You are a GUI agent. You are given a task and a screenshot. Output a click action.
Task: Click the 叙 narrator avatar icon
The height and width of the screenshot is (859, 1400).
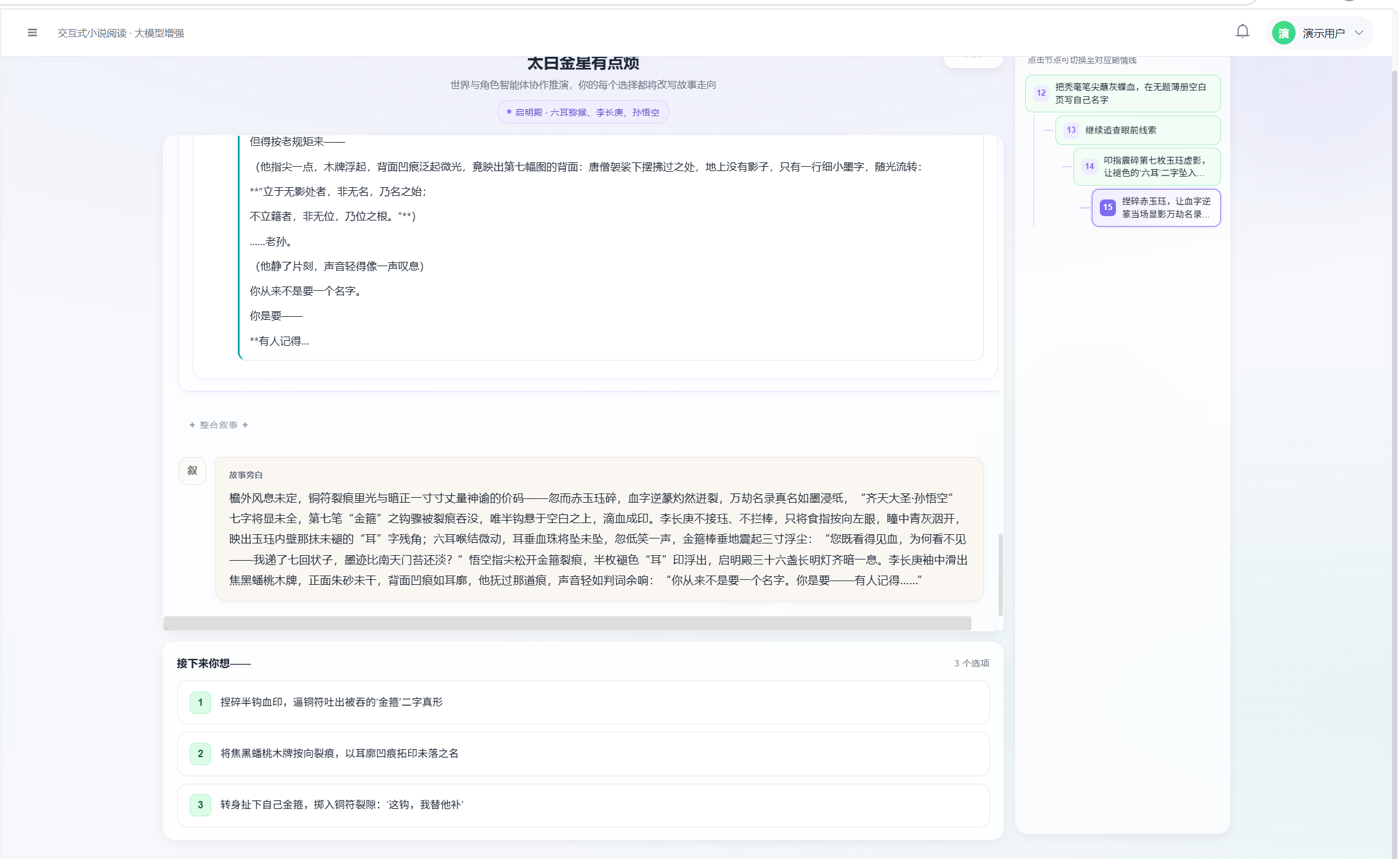point(192,471)
